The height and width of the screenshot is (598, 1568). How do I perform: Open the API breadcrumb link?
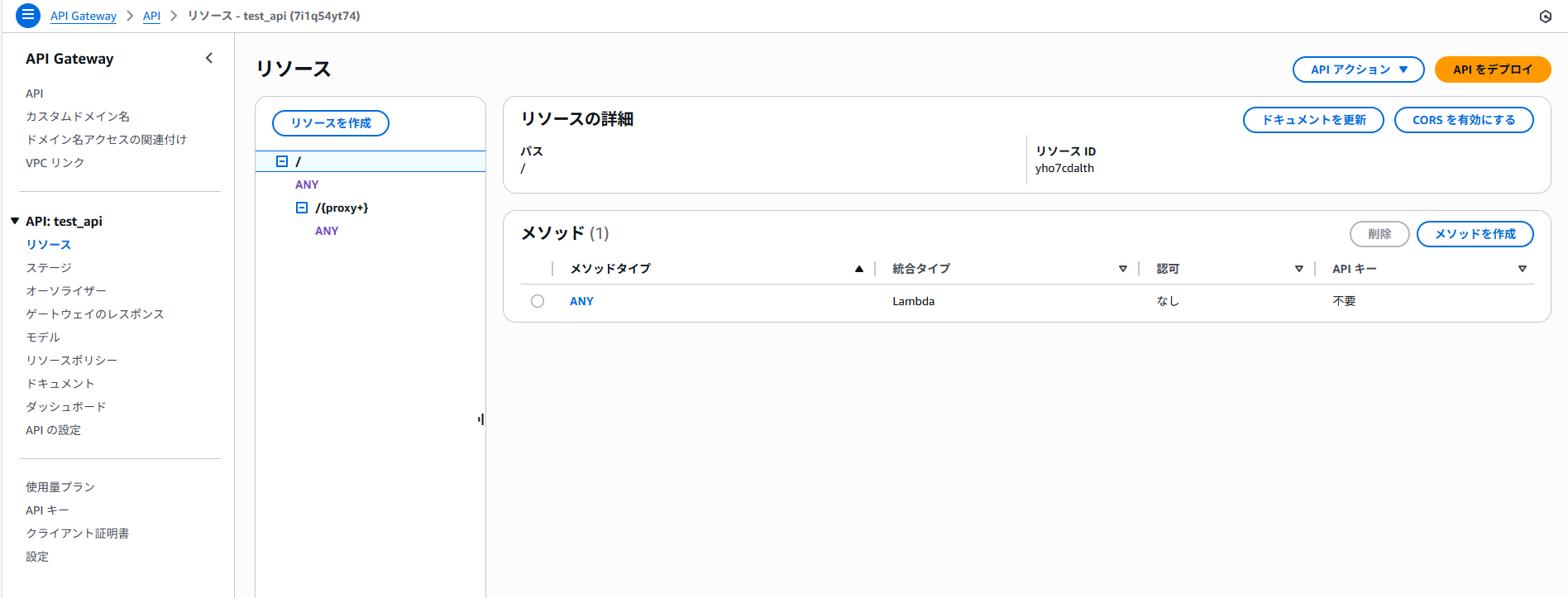151,16
